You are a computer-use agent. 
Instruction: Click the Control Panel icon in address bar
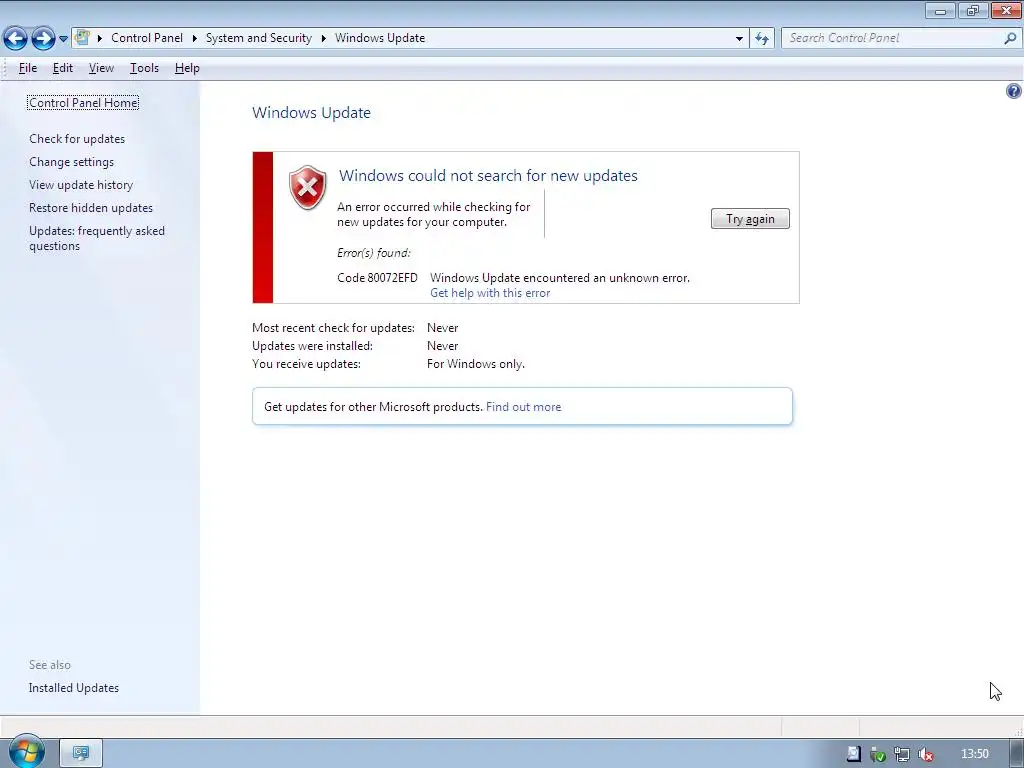[82, 38]
